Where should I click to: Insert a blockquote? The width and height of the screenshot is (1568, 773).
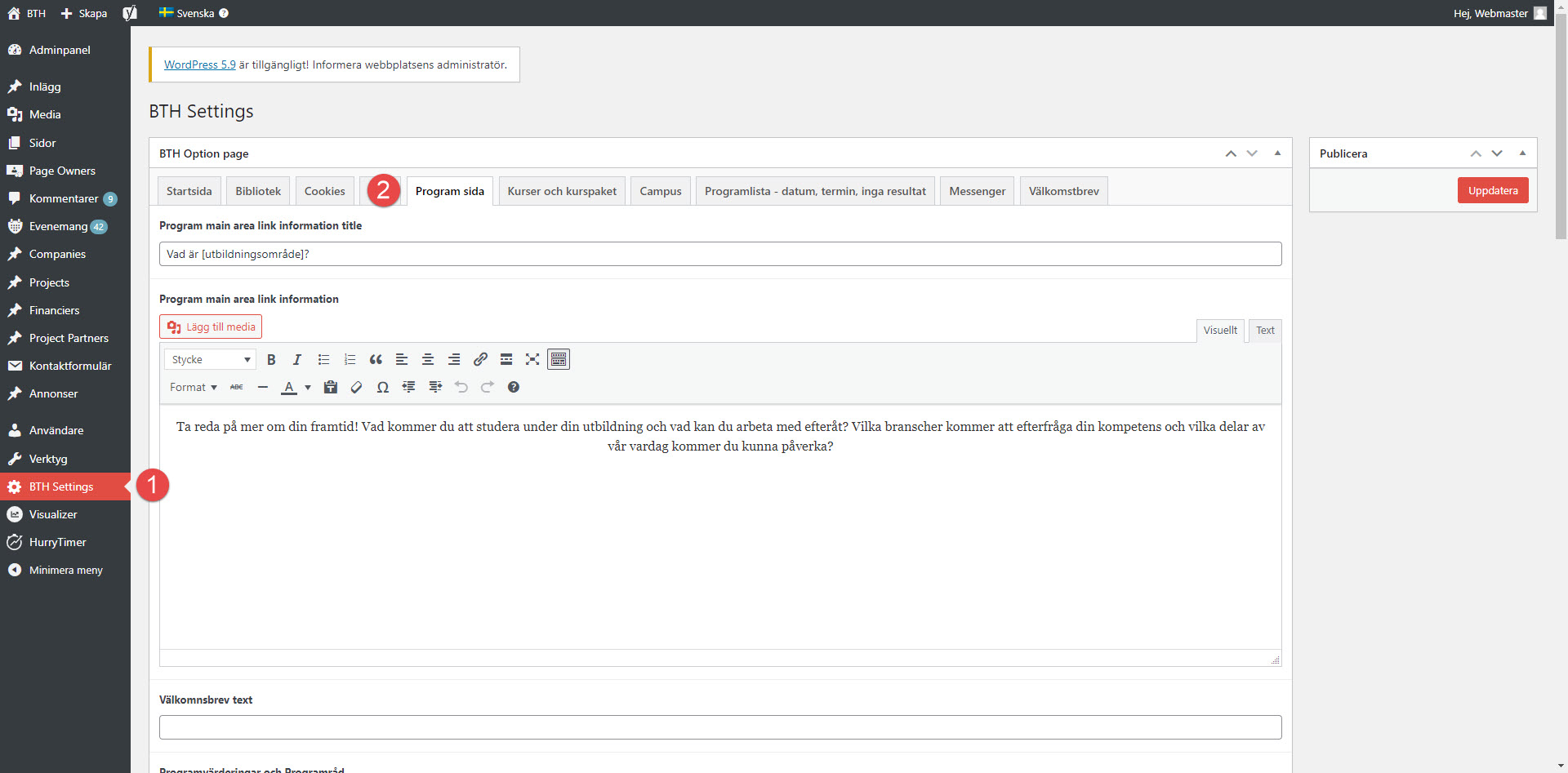(x=376, y=359)
